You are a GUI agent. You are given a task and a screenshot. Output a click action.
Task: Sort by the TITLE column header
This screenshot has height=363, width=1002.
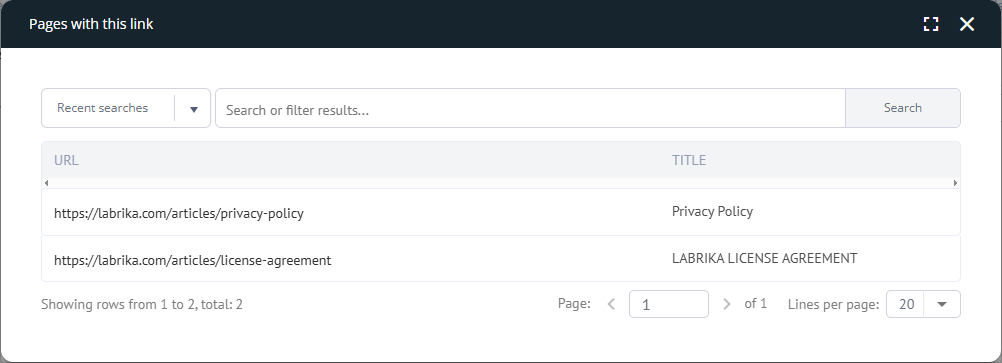689,160
